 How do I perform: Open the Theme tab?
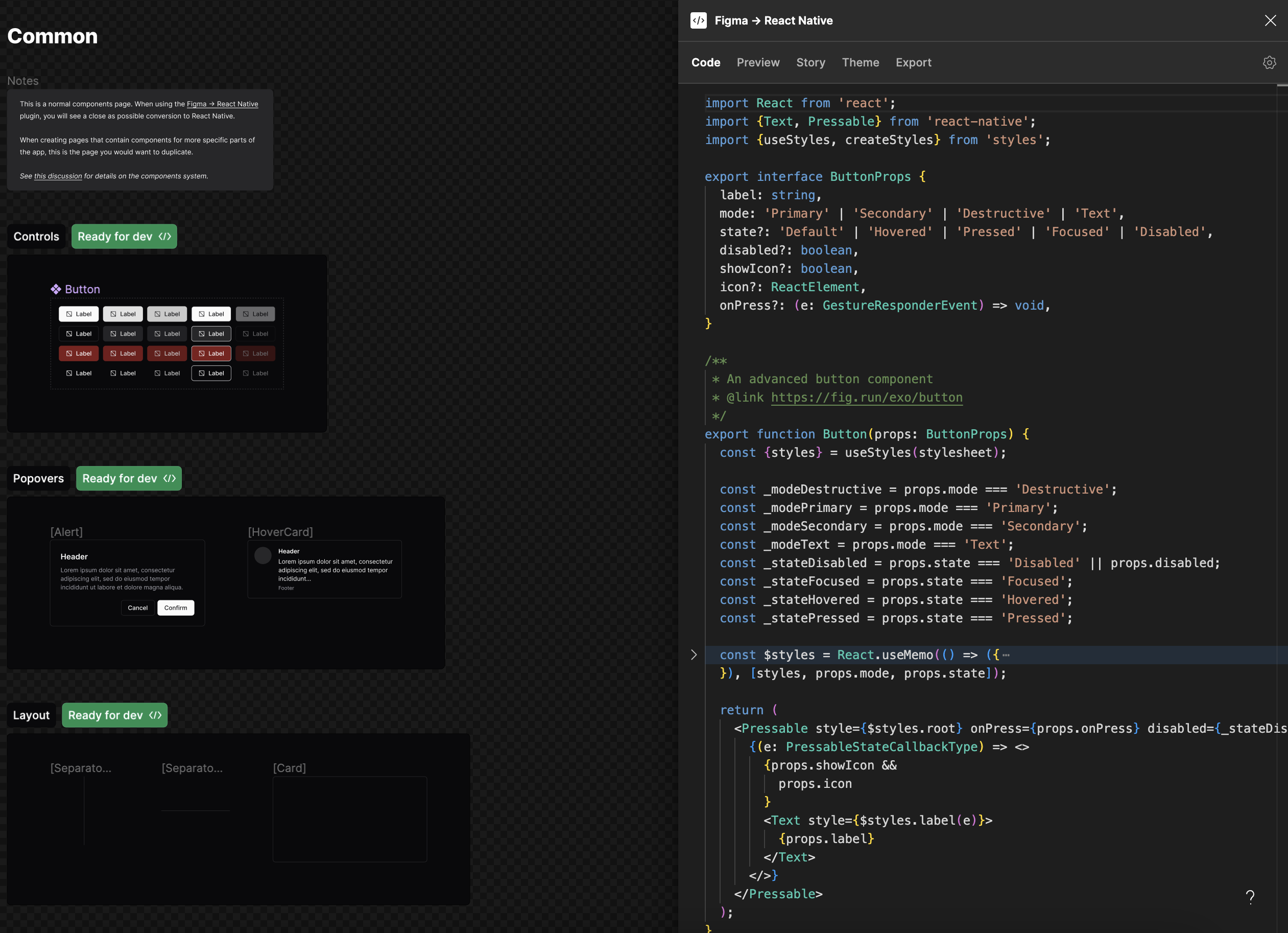pyautogui.click(x=861, y=62)
